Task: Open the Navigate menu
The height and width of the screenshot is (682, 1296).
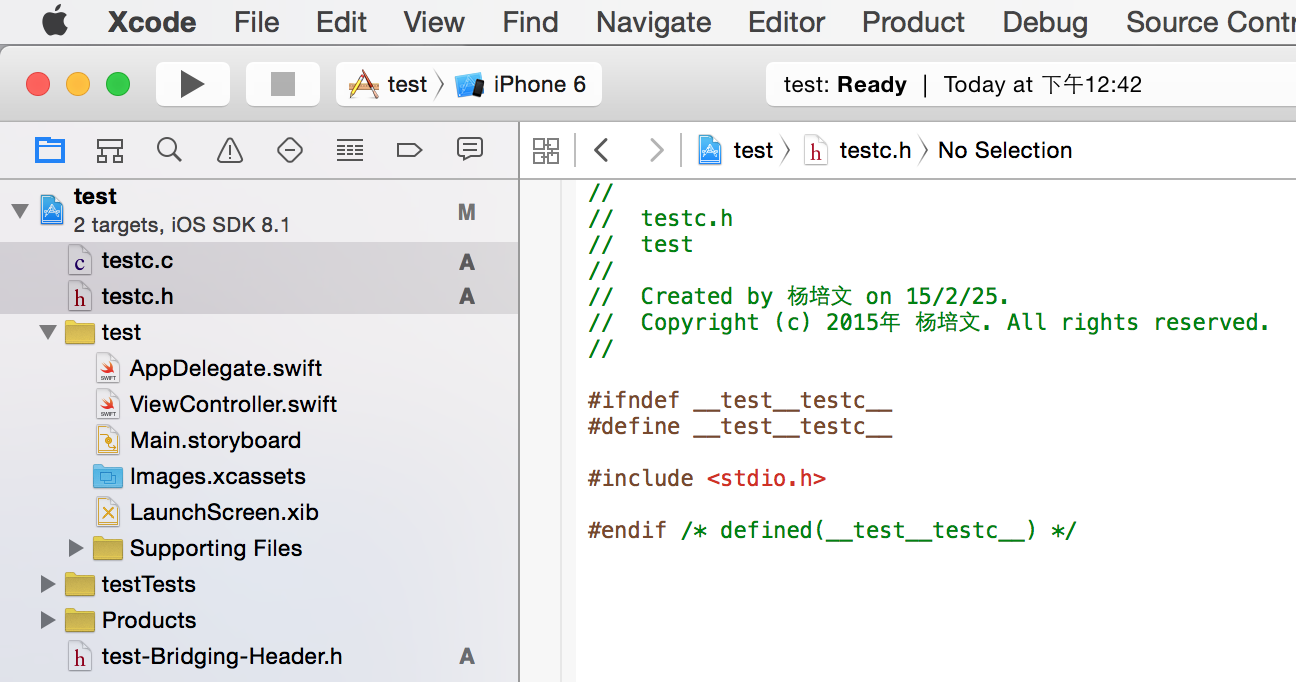Action: click(652, 21)
